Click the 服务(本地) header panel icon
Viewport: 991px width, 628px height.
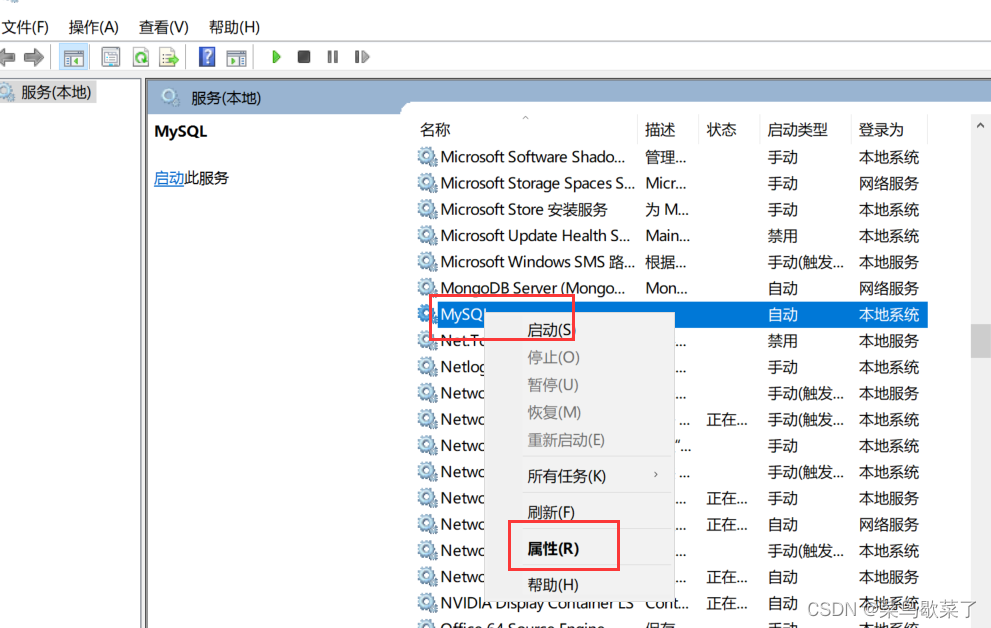tap(170, 97)
